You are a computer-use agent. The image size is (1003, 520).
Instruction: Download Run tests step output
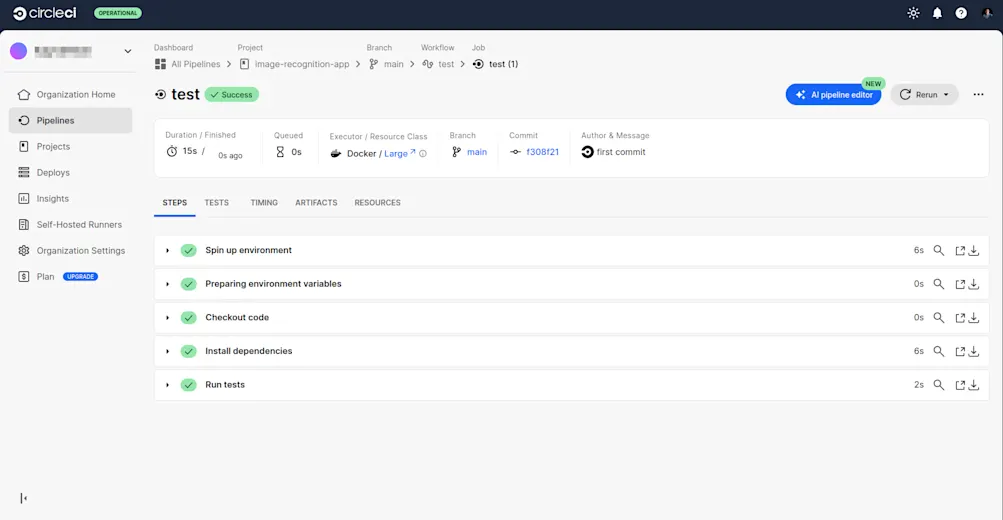click(974, 385)
